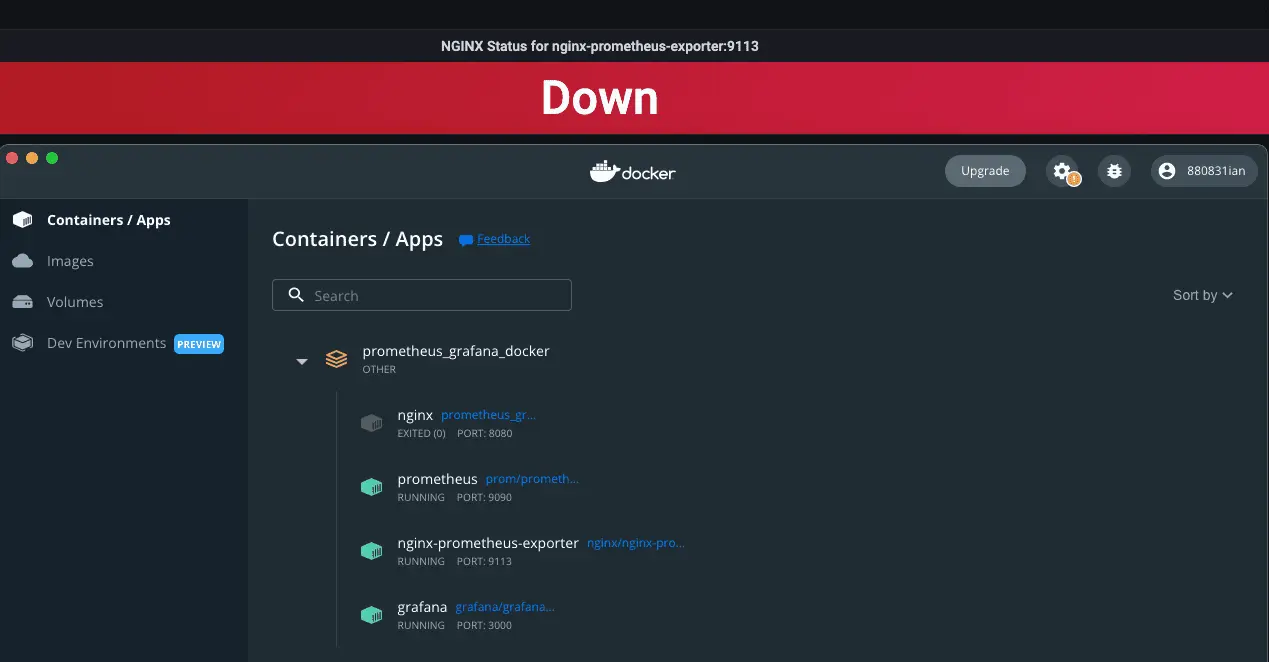The height and width of the screenshot is (662, 1269).
Task: Select the nginx-prometheus-exporter entry
Action: pyautogui.click(x=488, y=542)
